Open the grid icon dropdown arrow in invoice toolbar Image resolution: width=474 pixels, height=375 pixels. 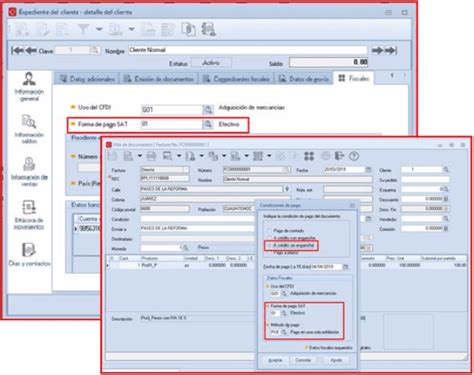[269, 156]
